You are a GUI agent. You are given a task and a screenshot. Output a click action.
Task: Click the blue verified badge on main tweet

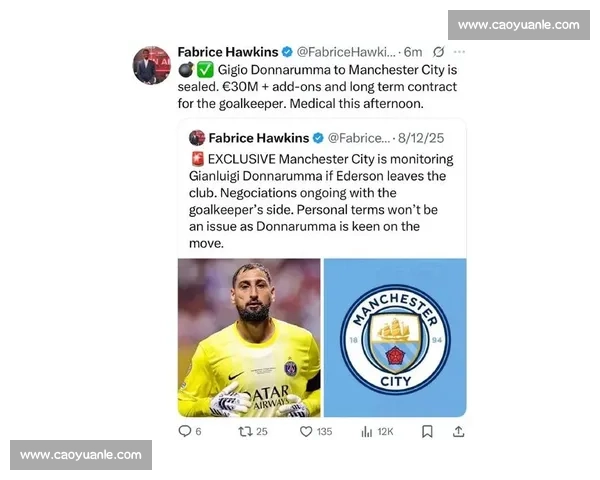pyautogui.click(x=287, y=52)
